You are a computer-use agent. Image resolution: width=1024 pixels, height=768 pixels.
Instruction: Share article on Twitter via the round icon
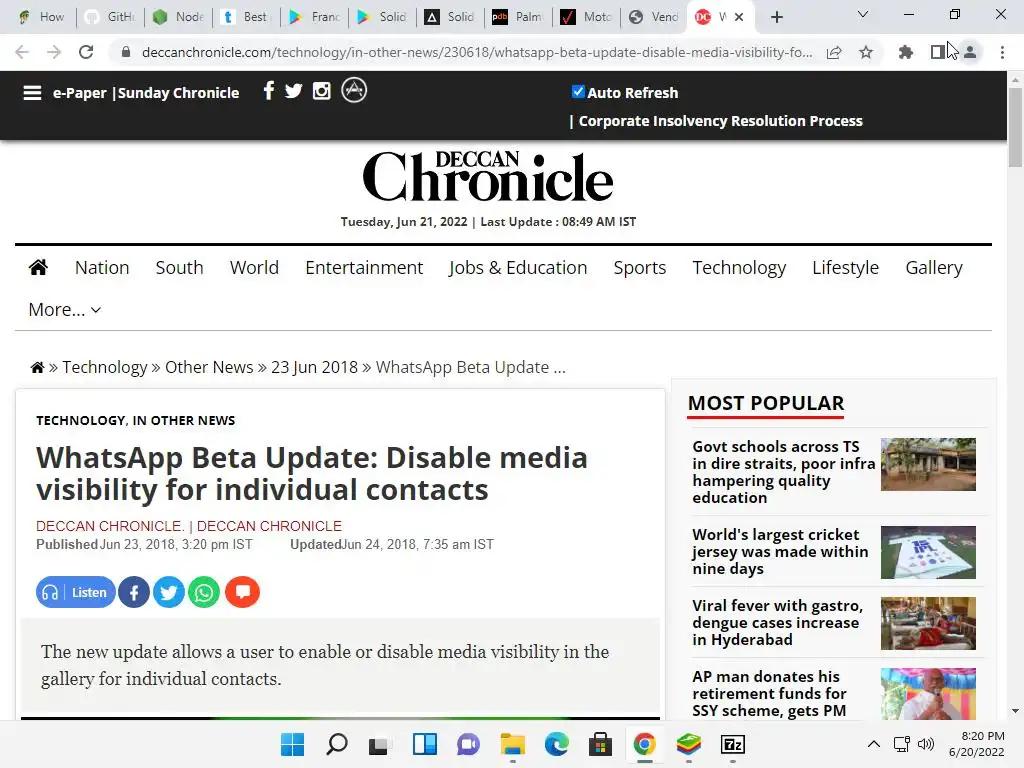[168, 592]
